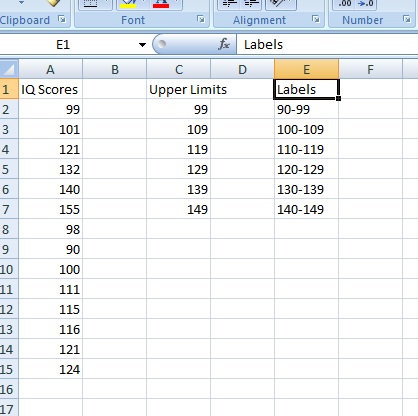Select the cell containing 120-129
Viewport: 418px width, 416px height.
pyautogui.click(x=306, y=169)
